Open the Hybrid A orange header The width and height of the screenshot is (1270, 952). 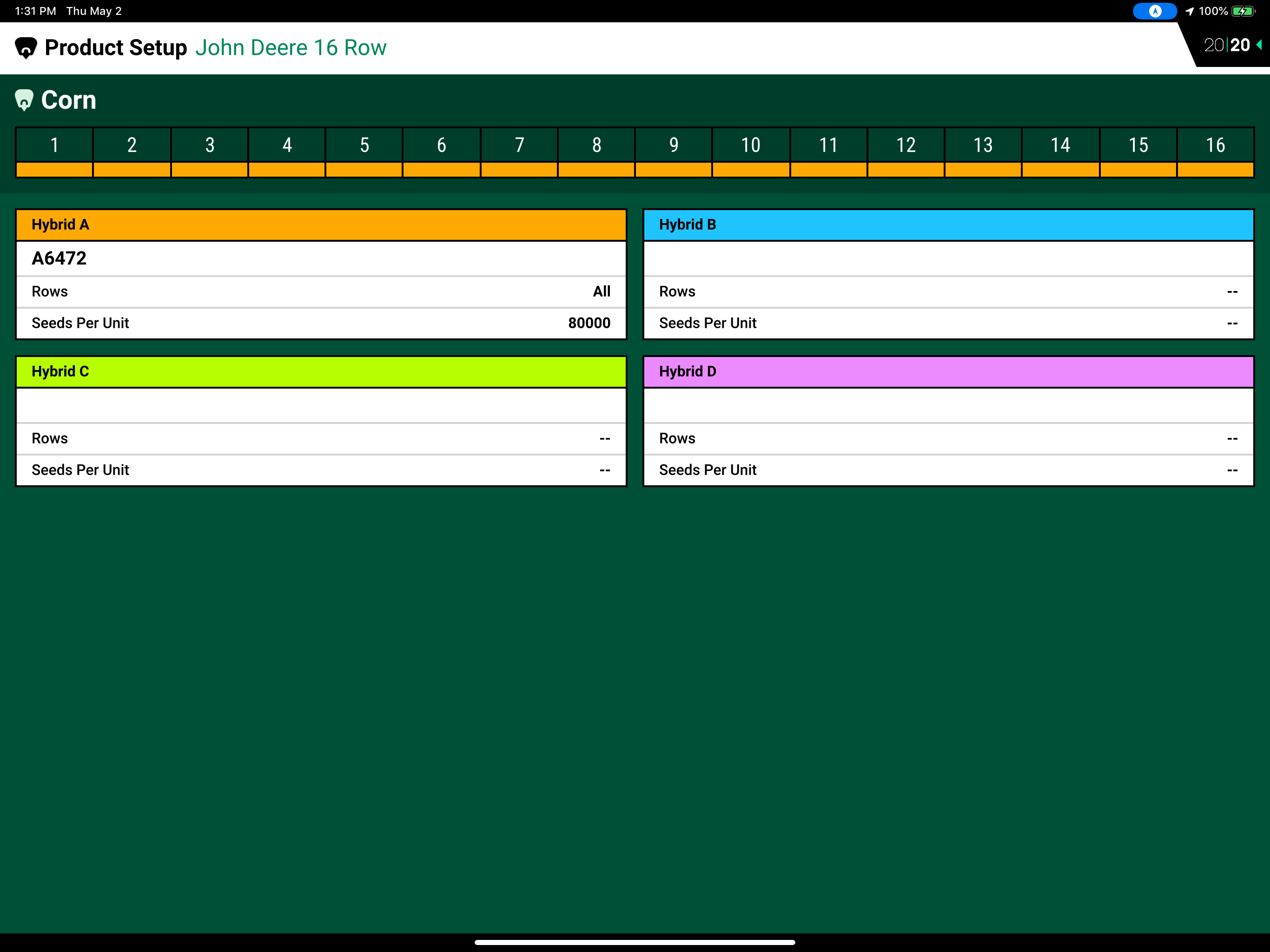pyautogui.click(x=321, y=225)
